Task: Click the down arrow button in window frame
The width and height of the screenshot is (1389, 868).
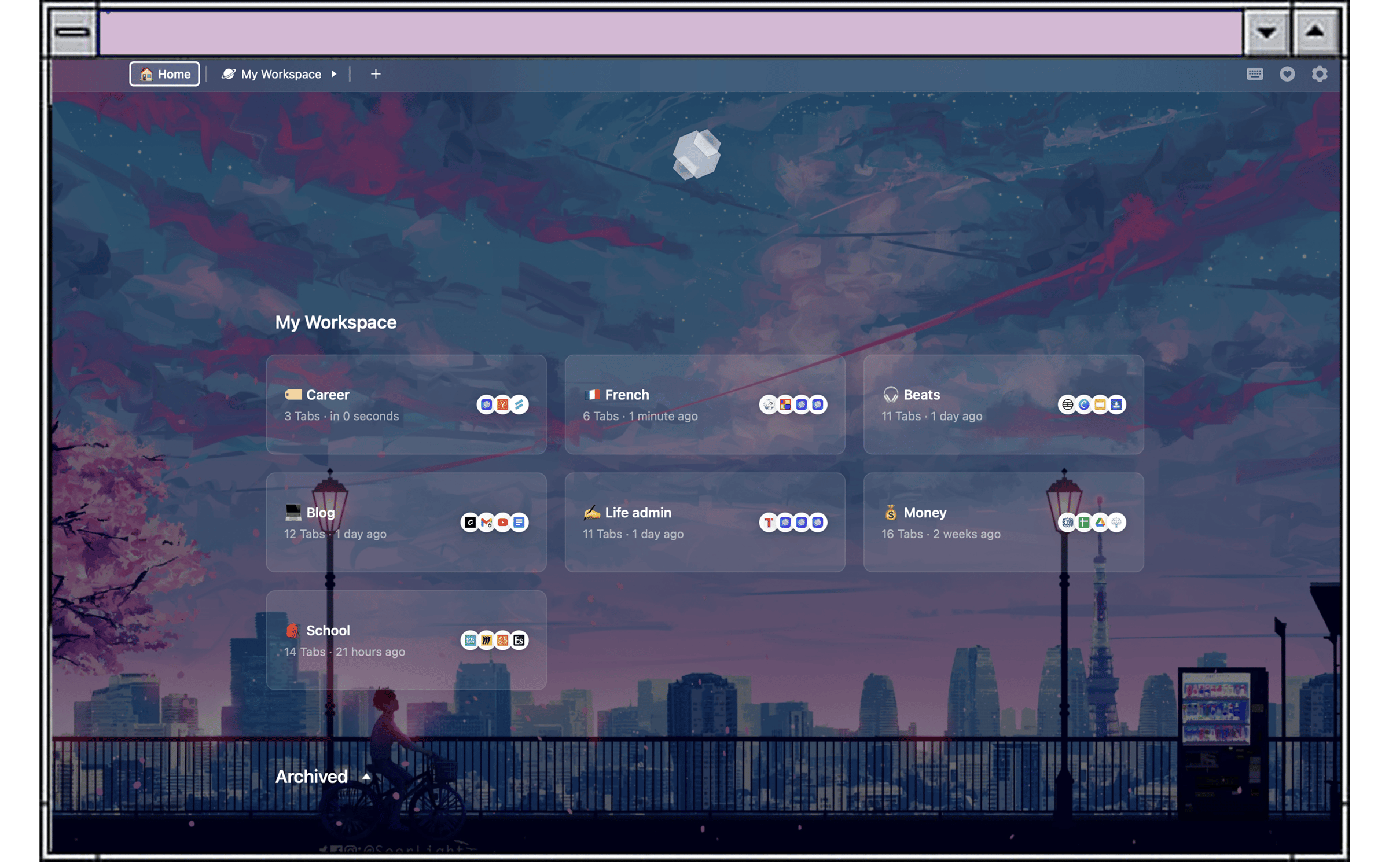Action: [x=1266, y=32]
